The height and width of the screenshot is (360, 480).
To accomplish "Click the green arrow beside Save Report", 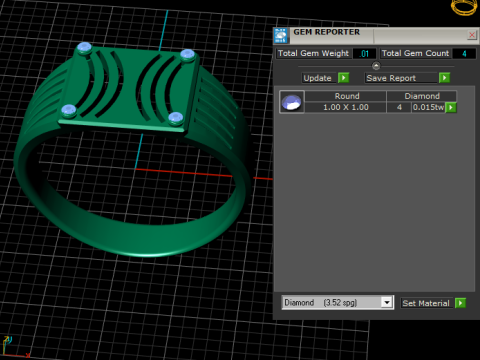I will (x=444, y=78).
